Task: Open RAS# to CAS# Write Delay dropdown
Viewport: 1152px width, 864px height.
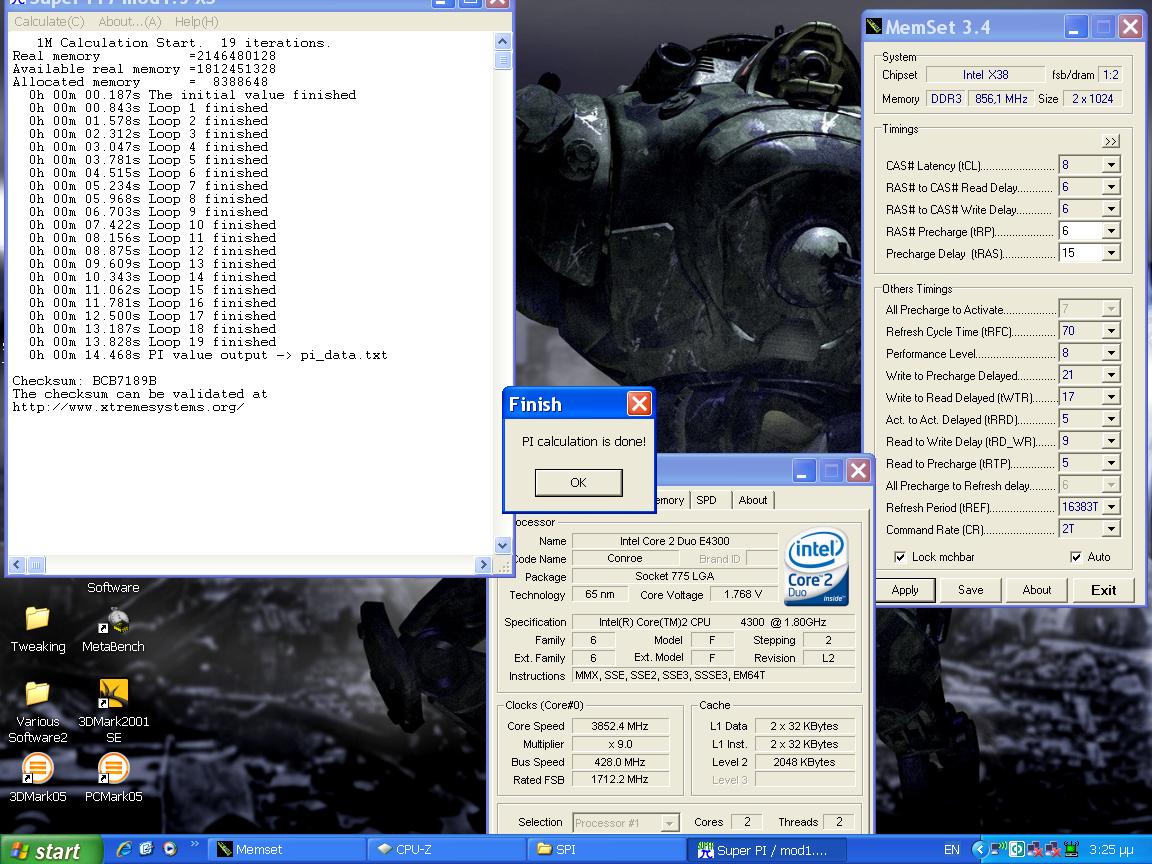Action: (x=1110, y=209)
